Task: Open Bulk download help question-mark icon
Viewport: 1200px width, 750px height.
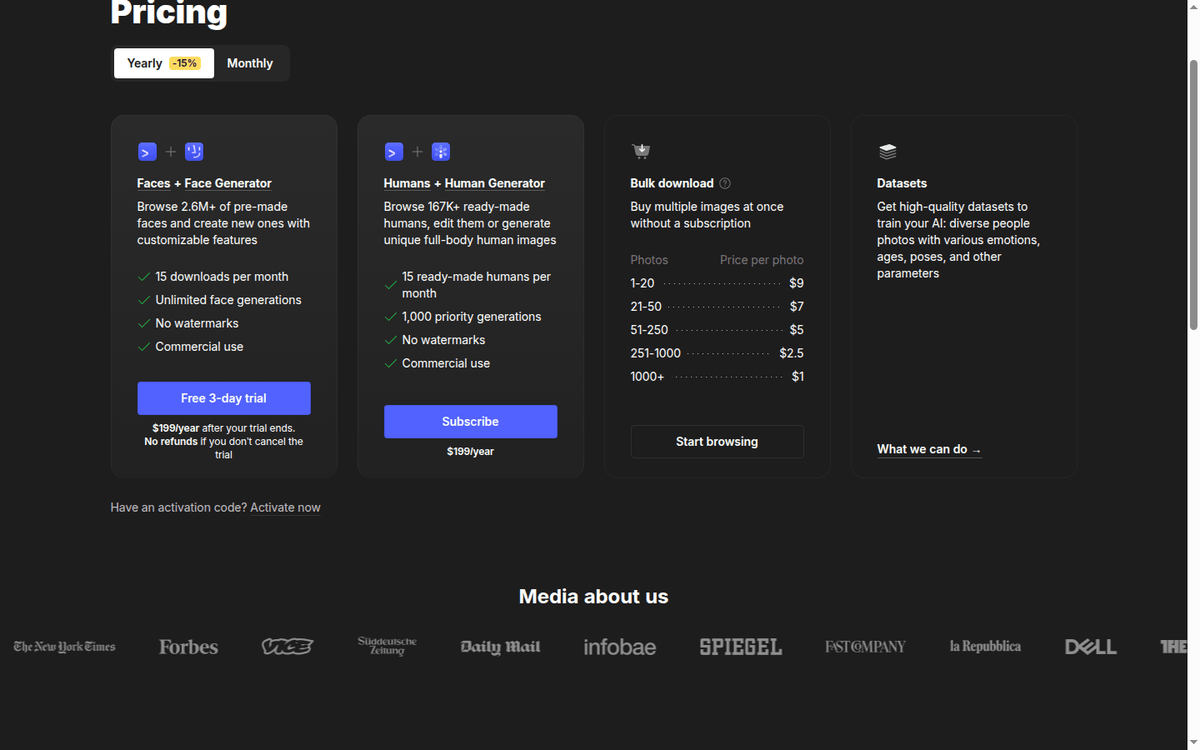Action: pos(725,183)
